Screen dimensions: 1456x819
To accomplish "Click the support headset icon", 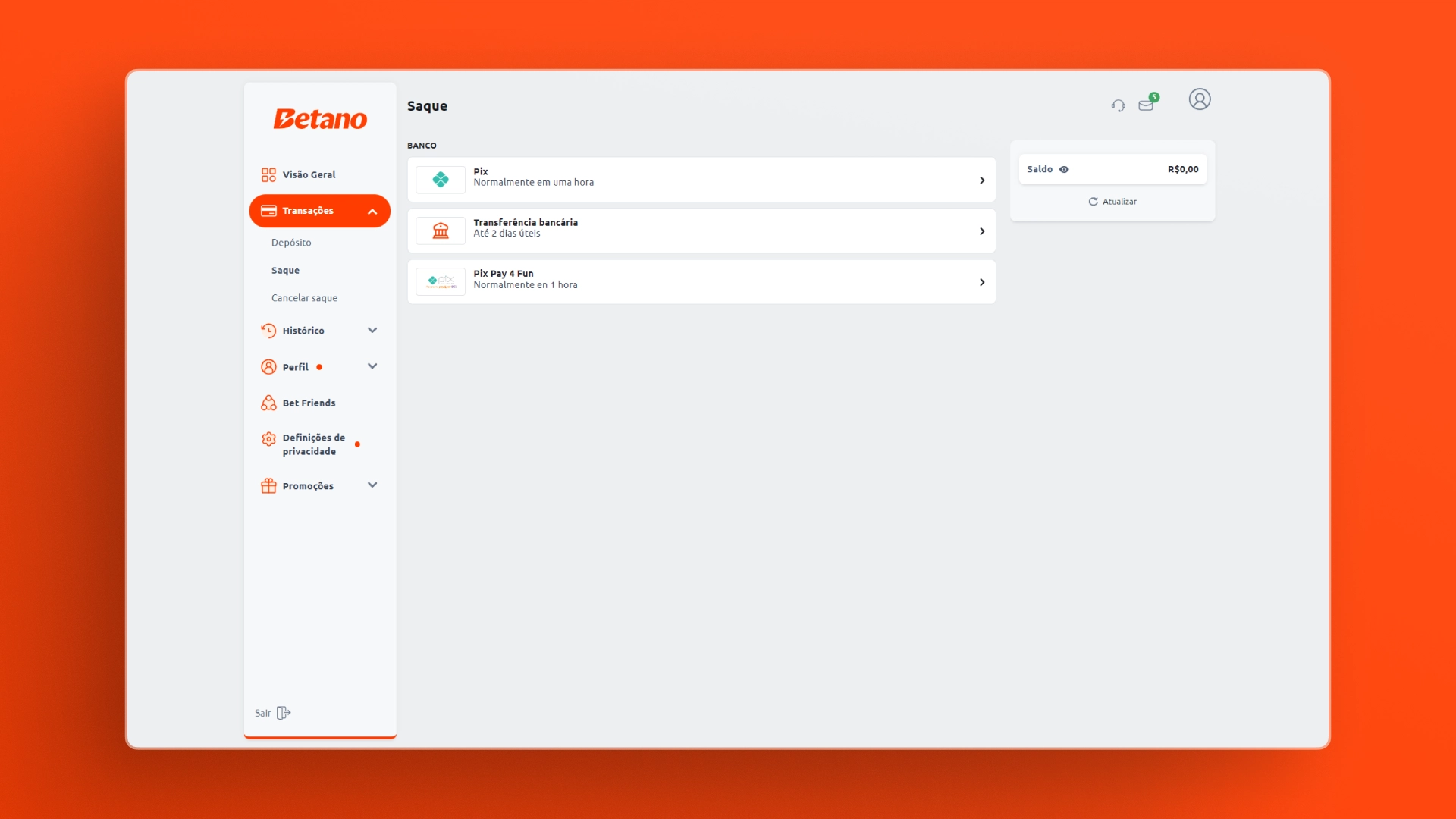I will point(1118,105).
